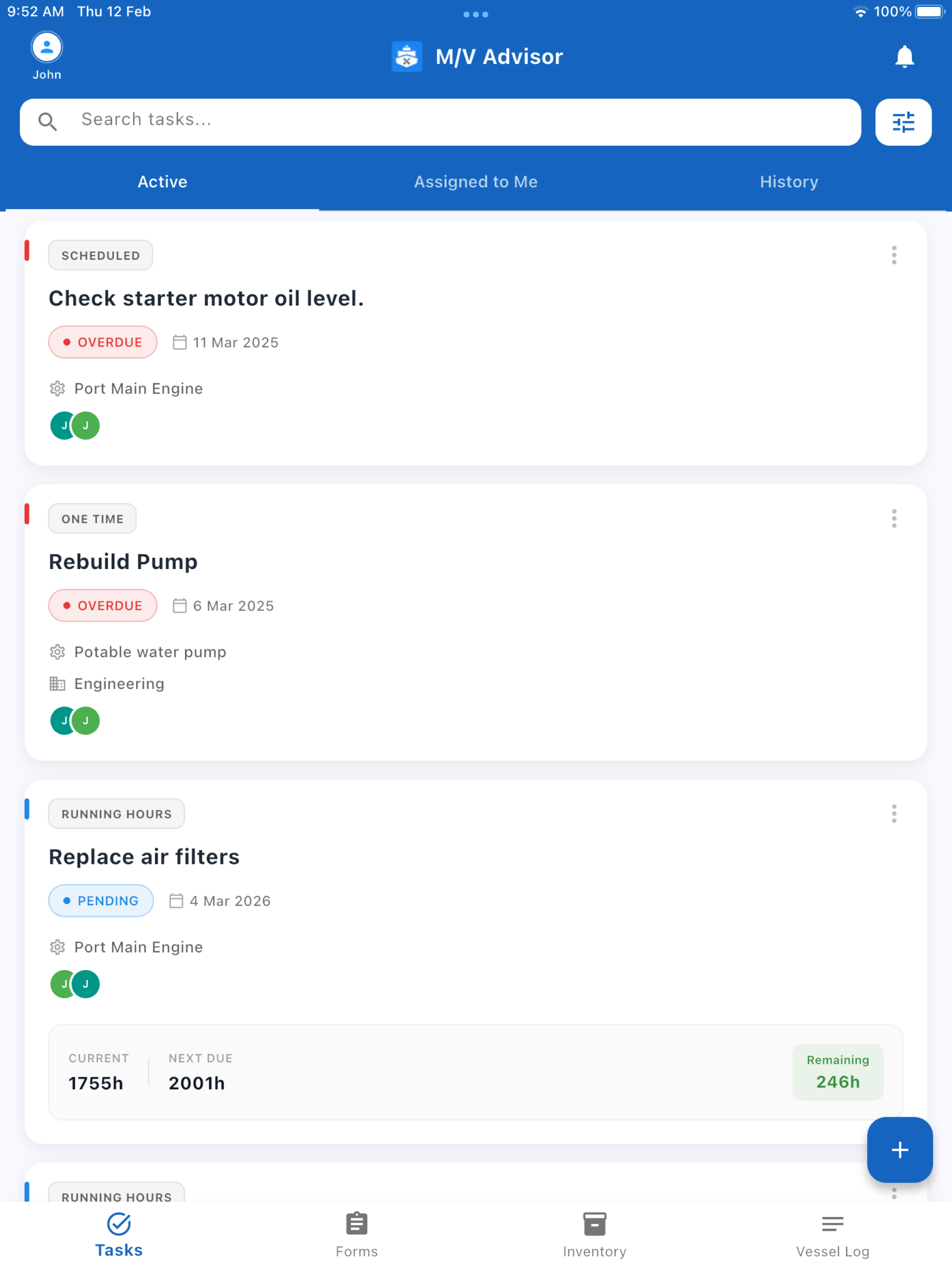Select the Tasks bottom navigation item
952x1270 pixels.
119,1234
